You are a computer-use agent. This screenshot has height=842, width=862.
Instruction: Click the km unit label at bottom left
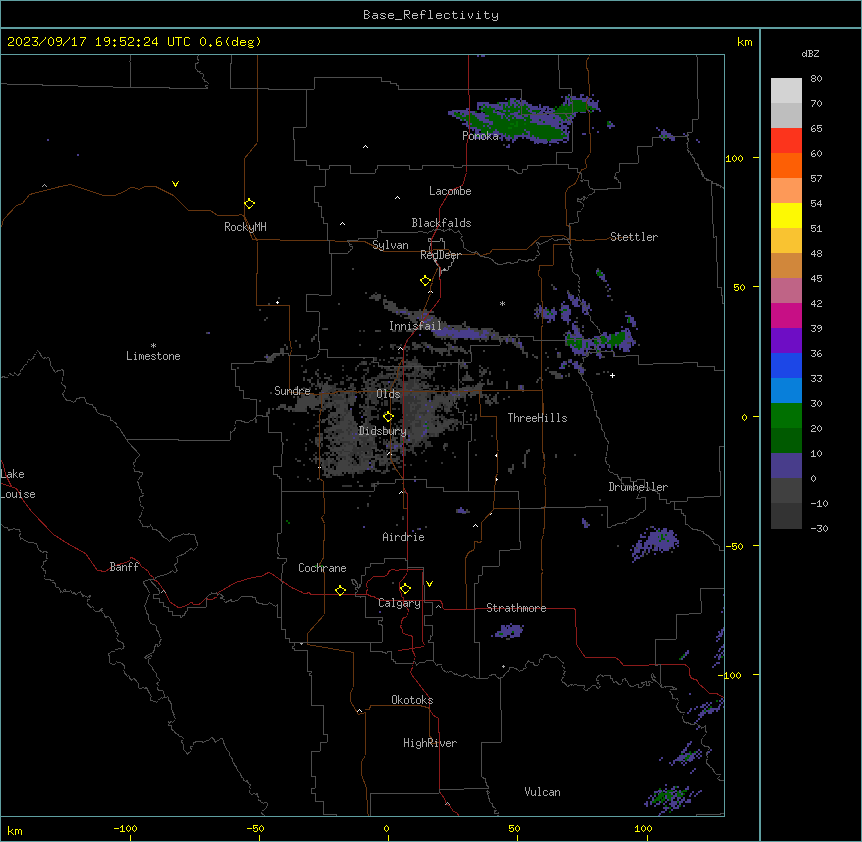15,831
